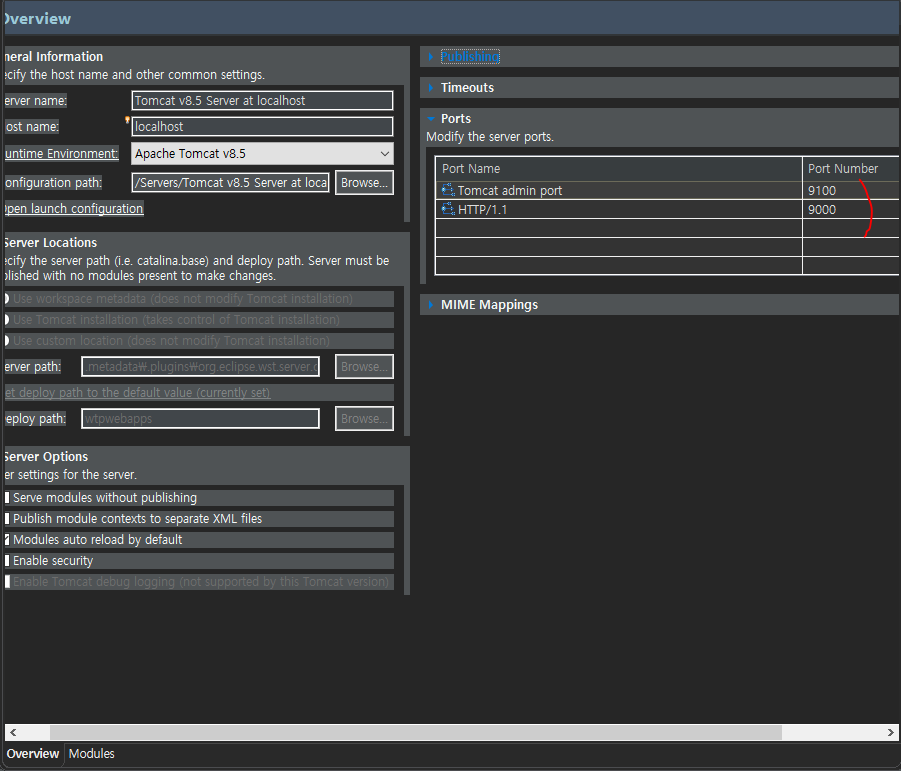Click the scrollbar left arrow
Viewport: 901px width, 771px height.
(x=13, y=733)
